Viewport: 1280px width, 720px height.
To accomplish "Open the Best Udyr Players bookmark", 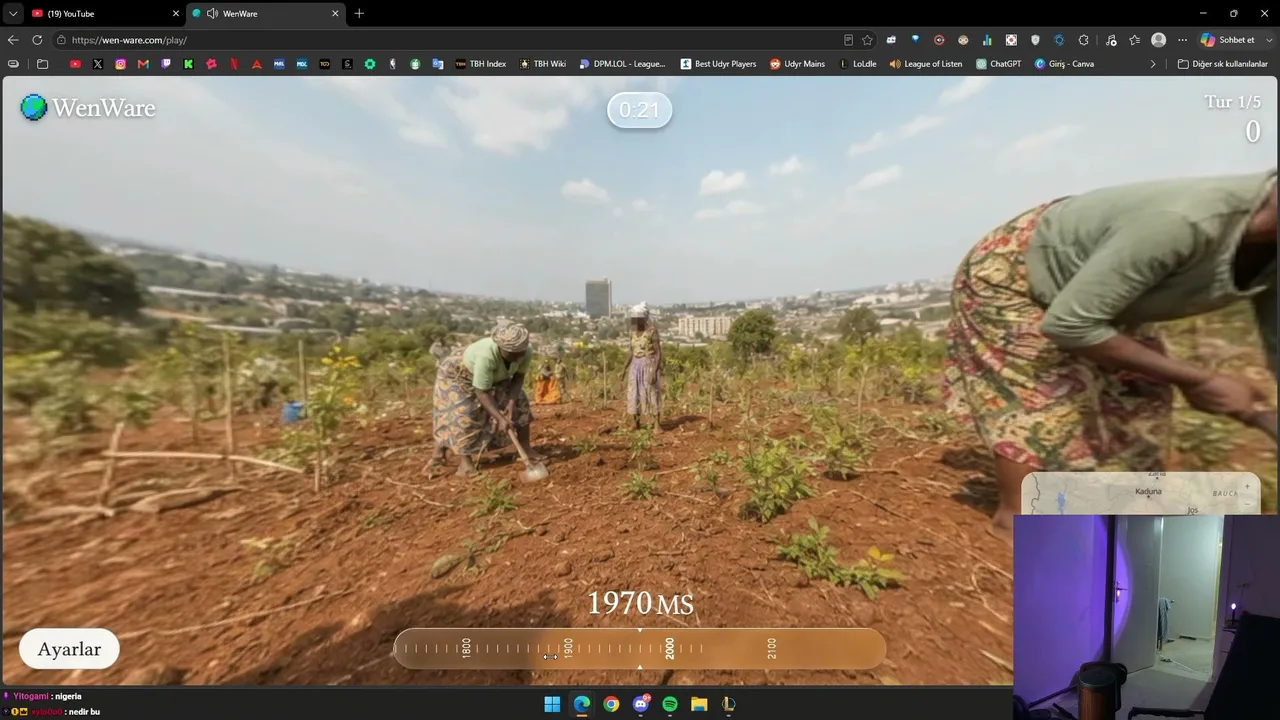I will tap(718, 64).
